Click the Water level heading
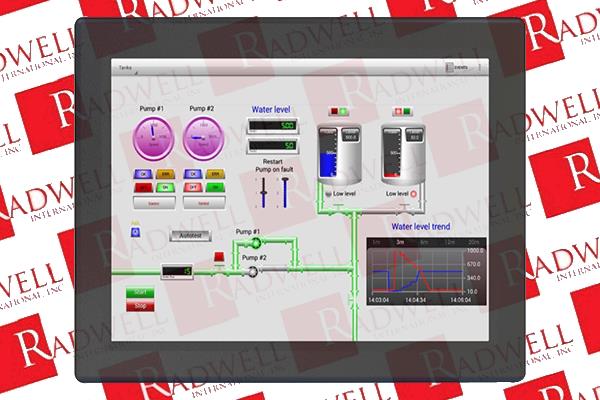 pyautogui.click(x=271, y=109)
